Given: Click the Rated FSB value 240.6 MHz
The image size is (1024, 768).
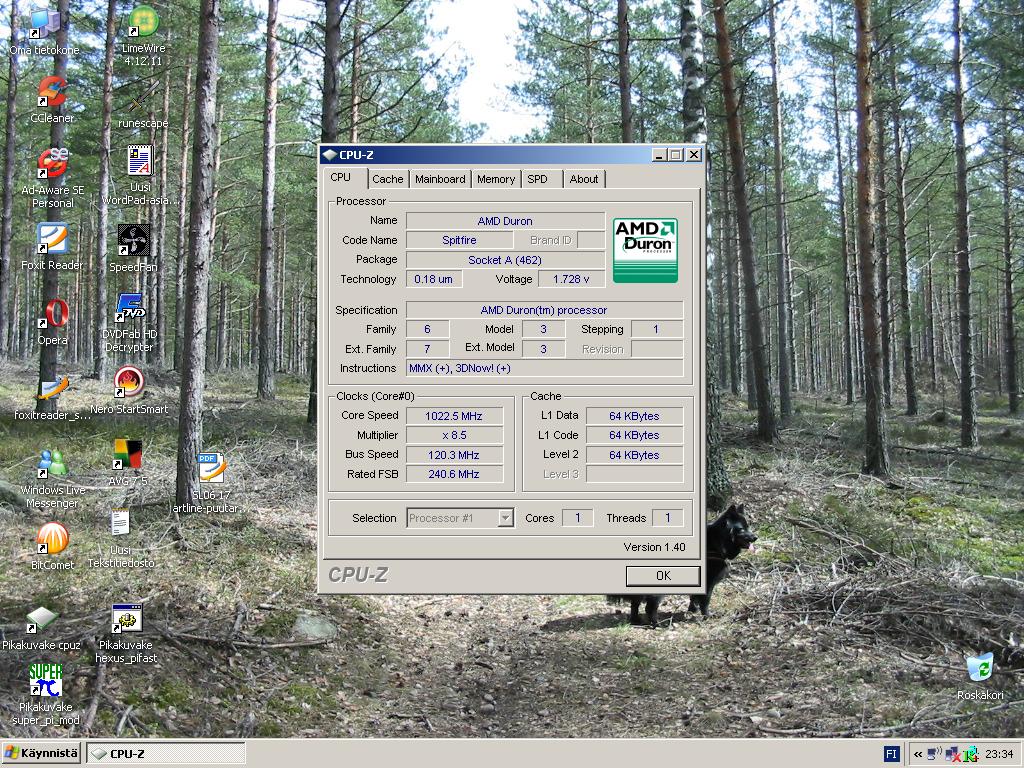Looking at the screenshot, I should (x=454, y=474).
